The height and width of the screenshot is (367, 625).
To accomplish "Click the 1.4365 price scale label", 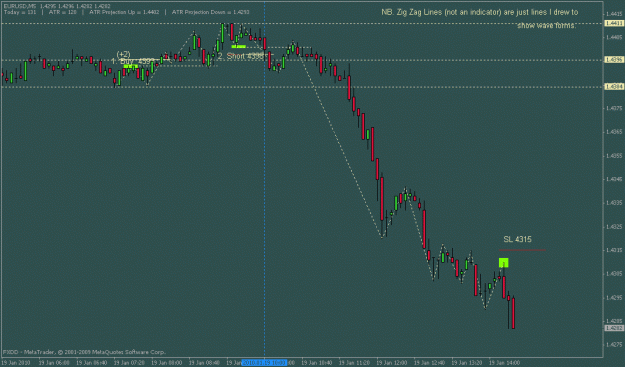I will (614, 132).
